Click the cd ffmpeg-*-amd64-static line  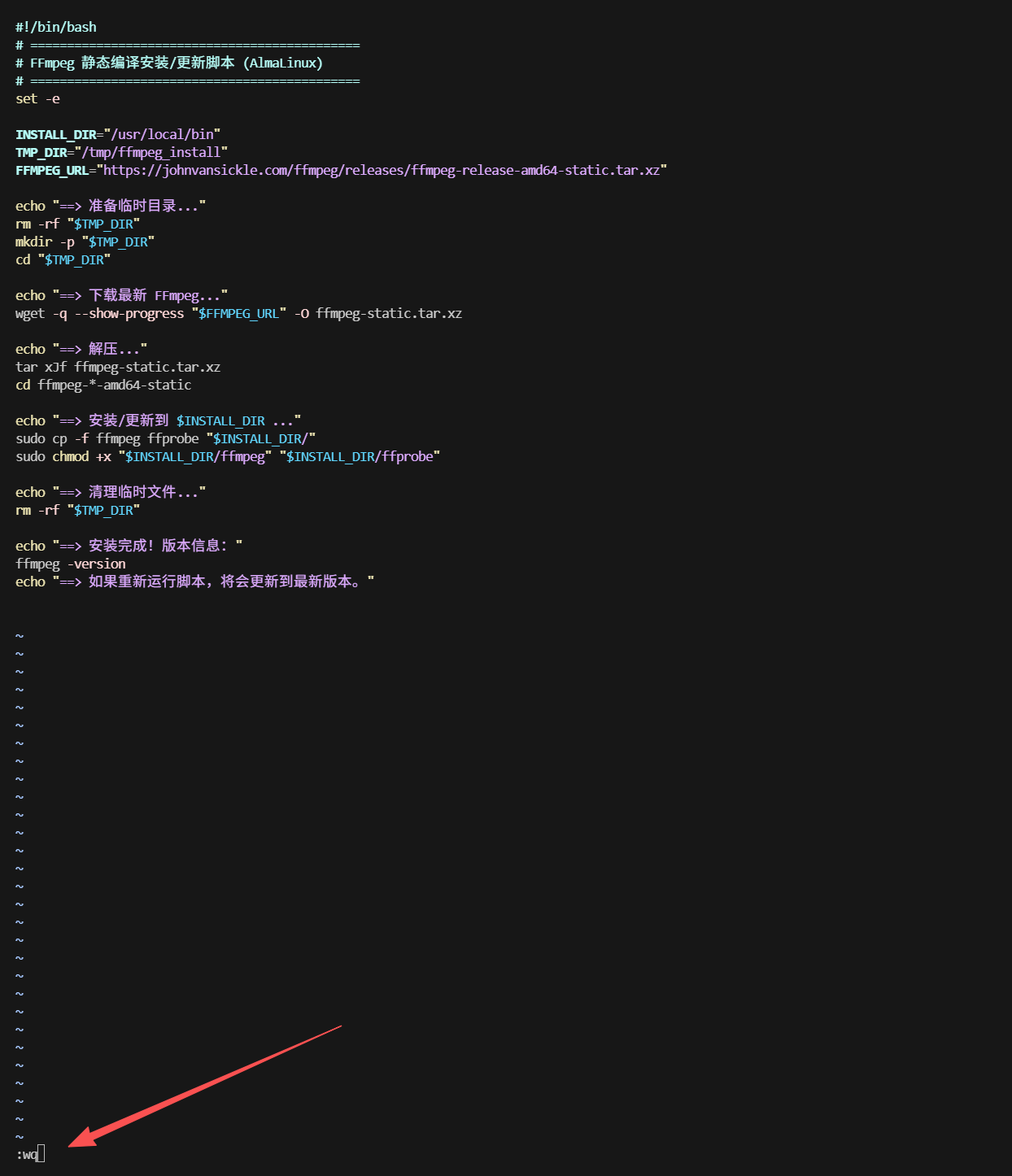(103, 385)
